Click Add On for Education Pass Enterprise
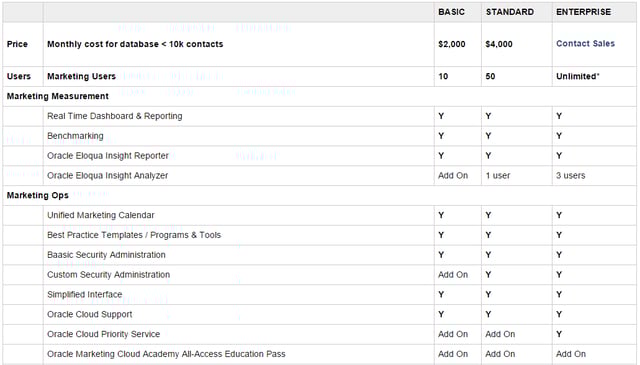640x365 pixels. 571,354
